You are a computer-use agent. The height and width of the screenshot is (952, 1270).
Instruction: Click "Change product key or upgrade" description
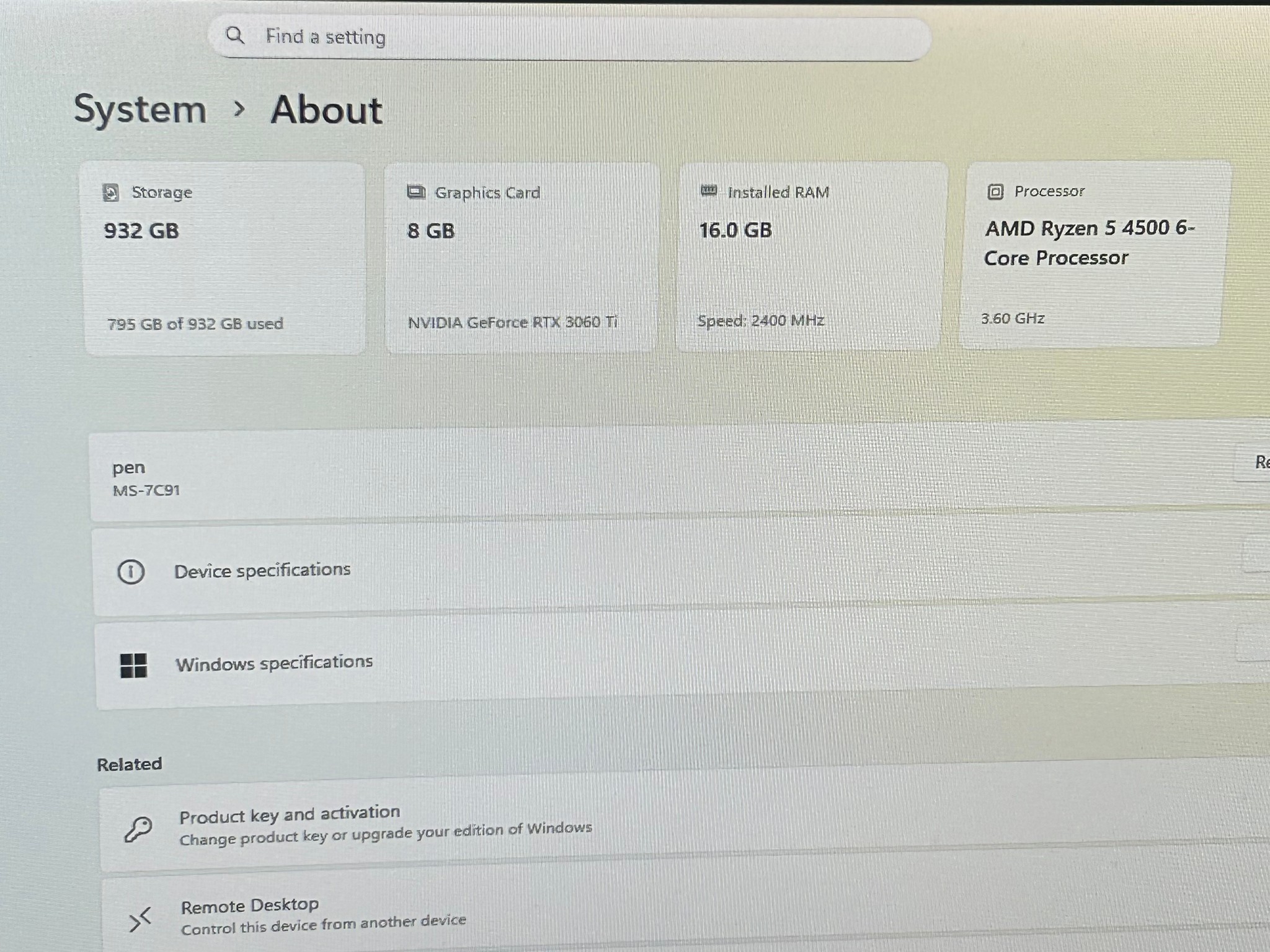pos(386,834)
